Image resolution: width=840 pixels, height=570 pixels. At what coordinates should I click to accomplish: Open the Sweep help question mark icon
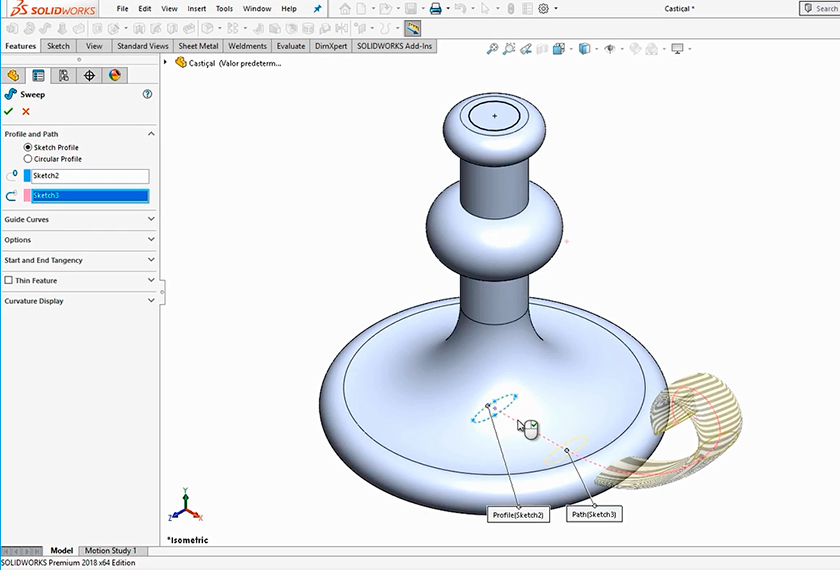(147, 94)
